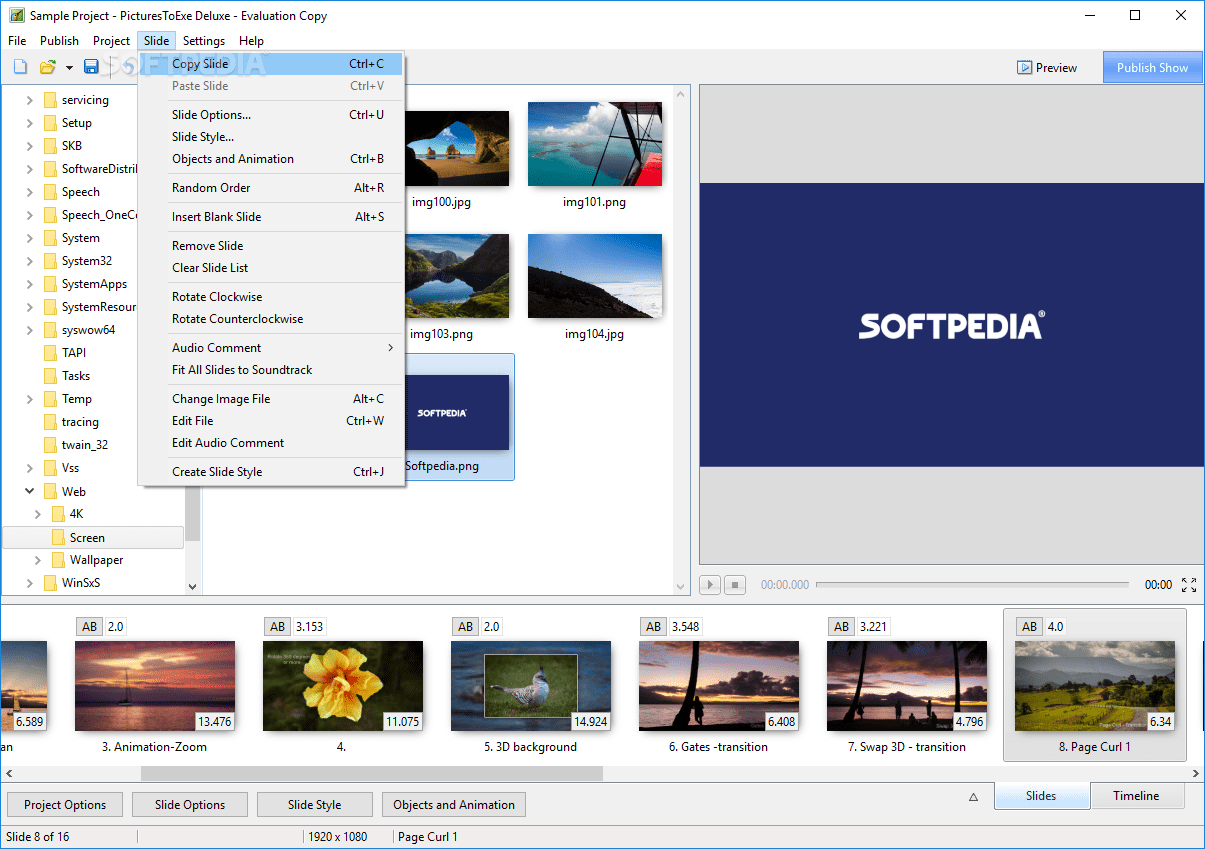Choose Create Slide Style

point(271,472)
